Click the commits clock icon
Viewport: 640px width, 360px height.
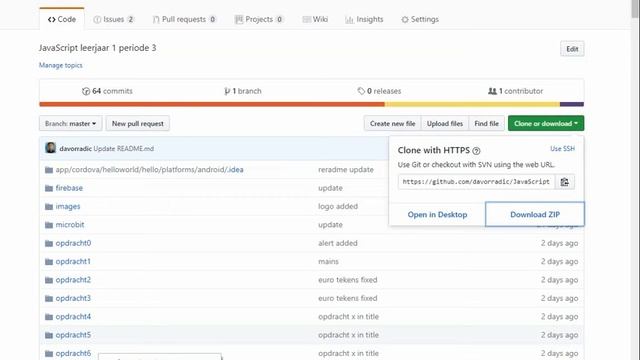click(x=86, y=91)
